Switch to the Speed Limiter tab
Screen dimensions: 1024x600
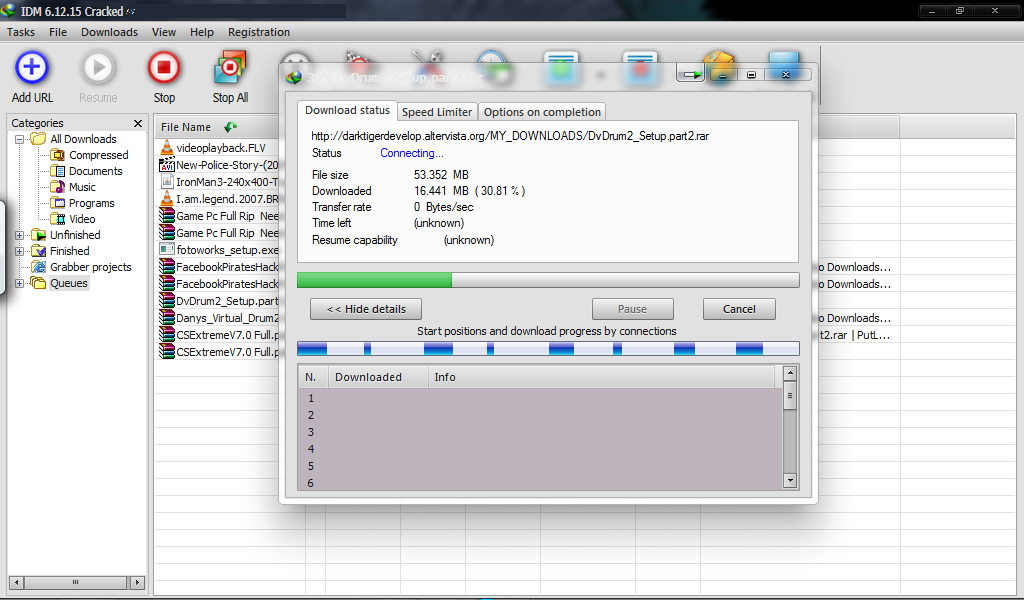coord(437,112)
